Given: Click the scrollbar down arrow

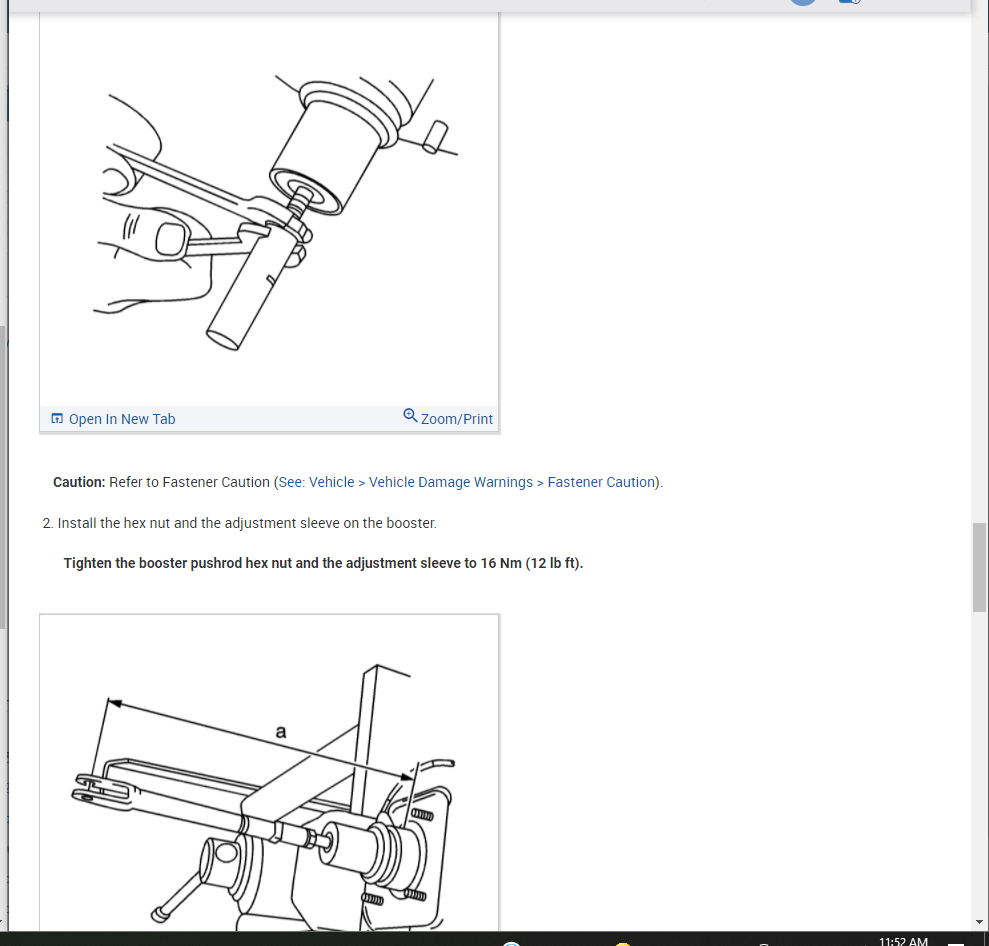Looking at the screenshot, I should coord(979,921).
